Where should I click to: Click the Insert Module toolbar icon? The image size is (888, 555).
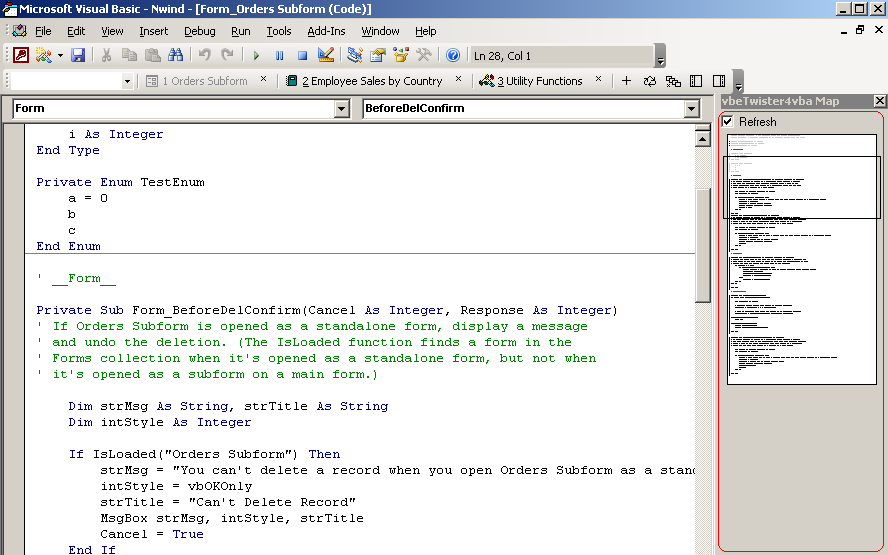click(x=44, y=55)
